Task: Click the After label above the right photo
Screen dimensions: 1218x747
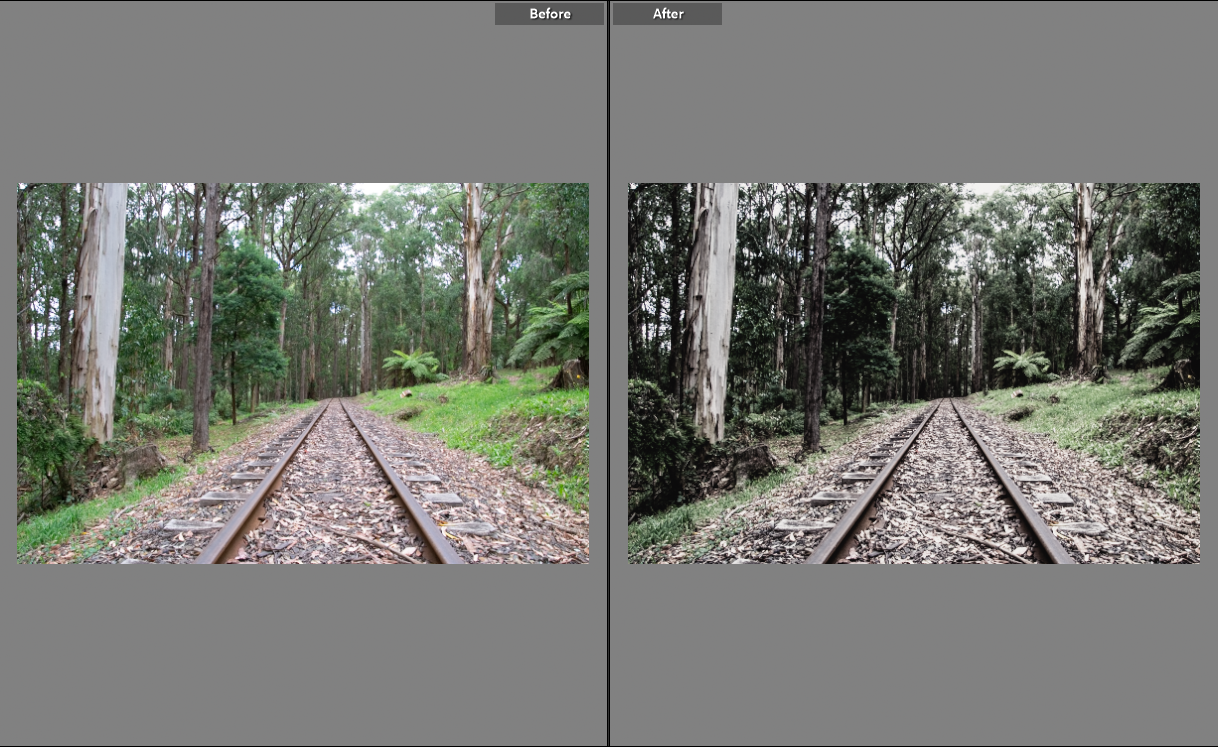Action: (x=667, y=14)
